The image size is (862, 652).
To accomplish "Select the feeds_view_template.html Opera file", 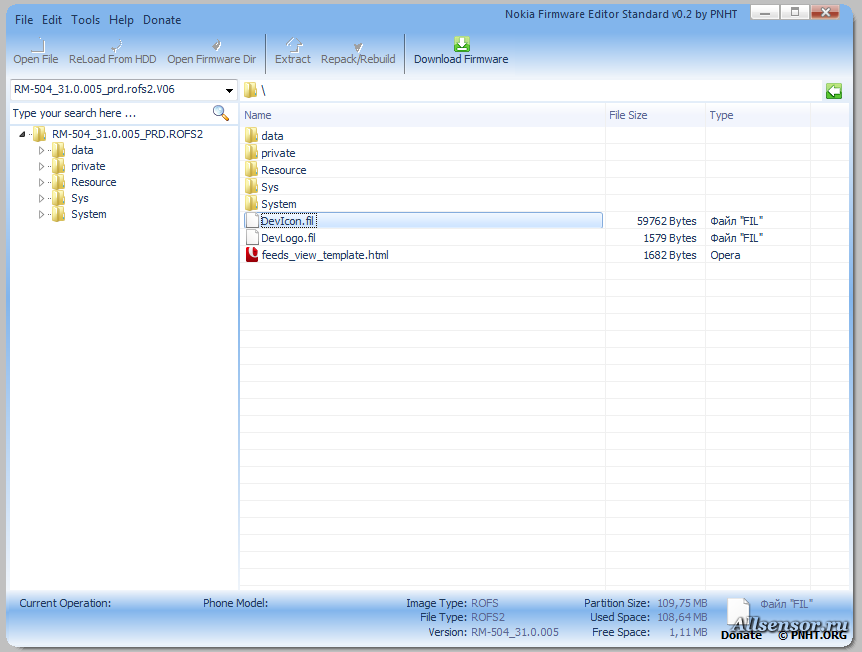I will [324, 255].
